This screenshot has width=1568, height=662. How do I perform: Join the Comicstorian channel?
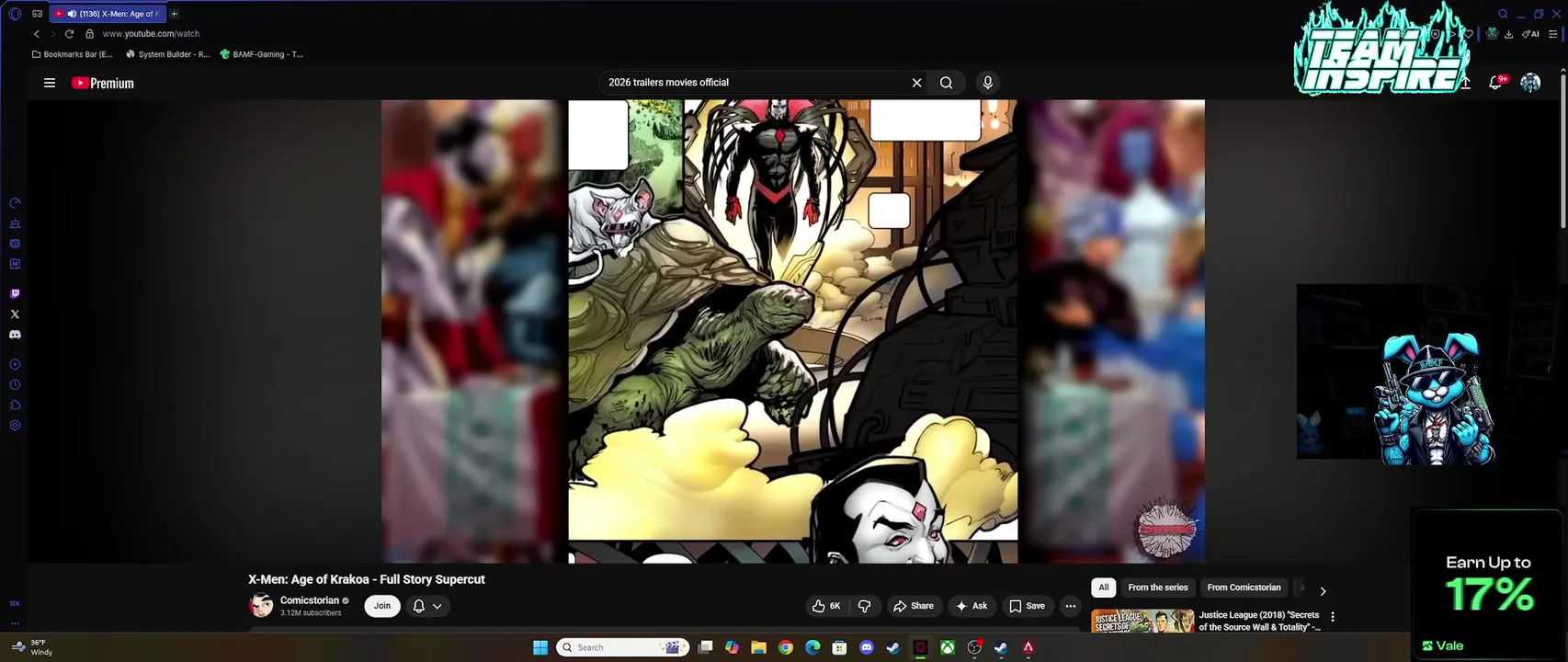(x=382, y=606)
